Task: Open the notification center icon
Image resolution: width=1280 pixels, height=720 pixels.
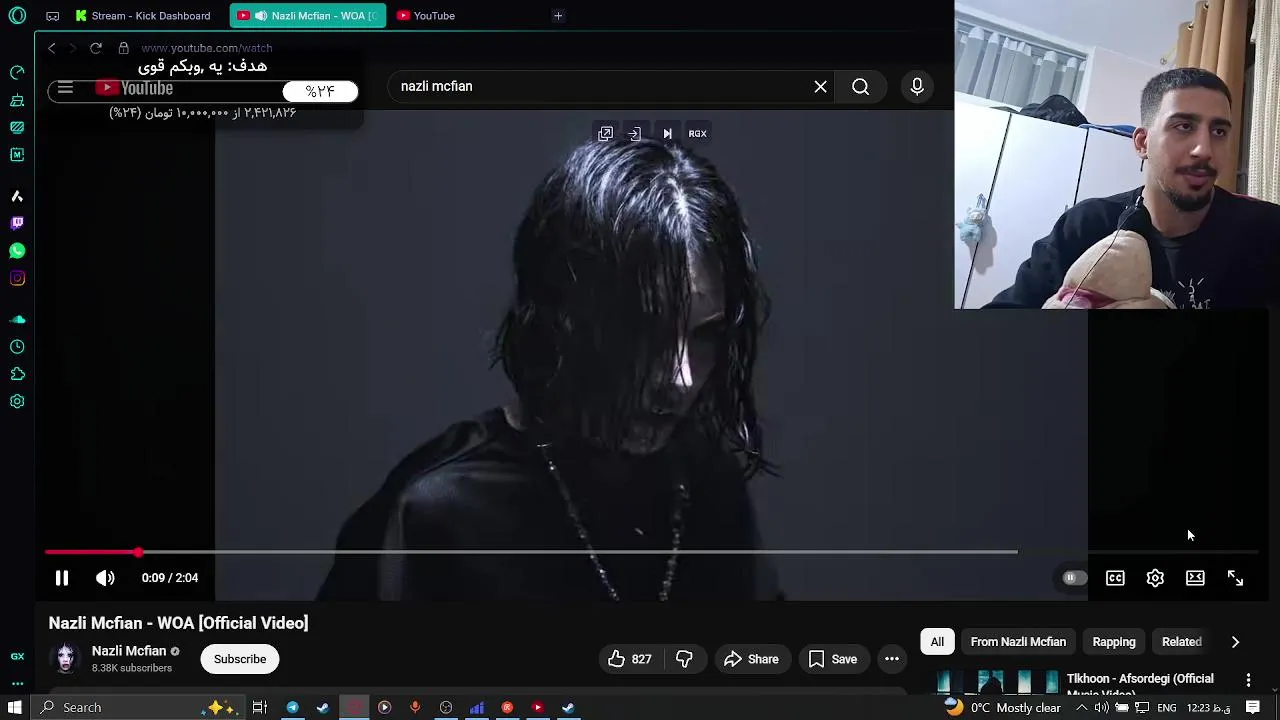Action: 1252,708
